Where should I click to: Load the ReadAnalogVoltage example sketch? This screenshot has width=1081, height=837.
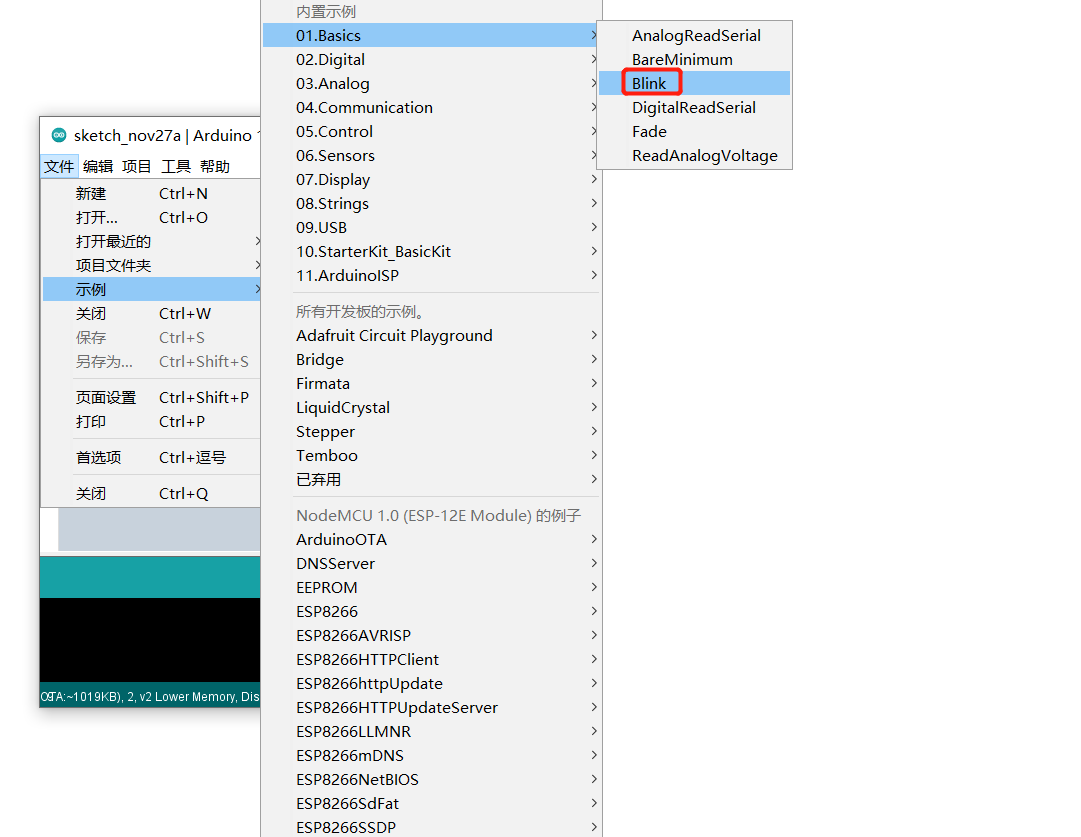click(x=694, y=156)
